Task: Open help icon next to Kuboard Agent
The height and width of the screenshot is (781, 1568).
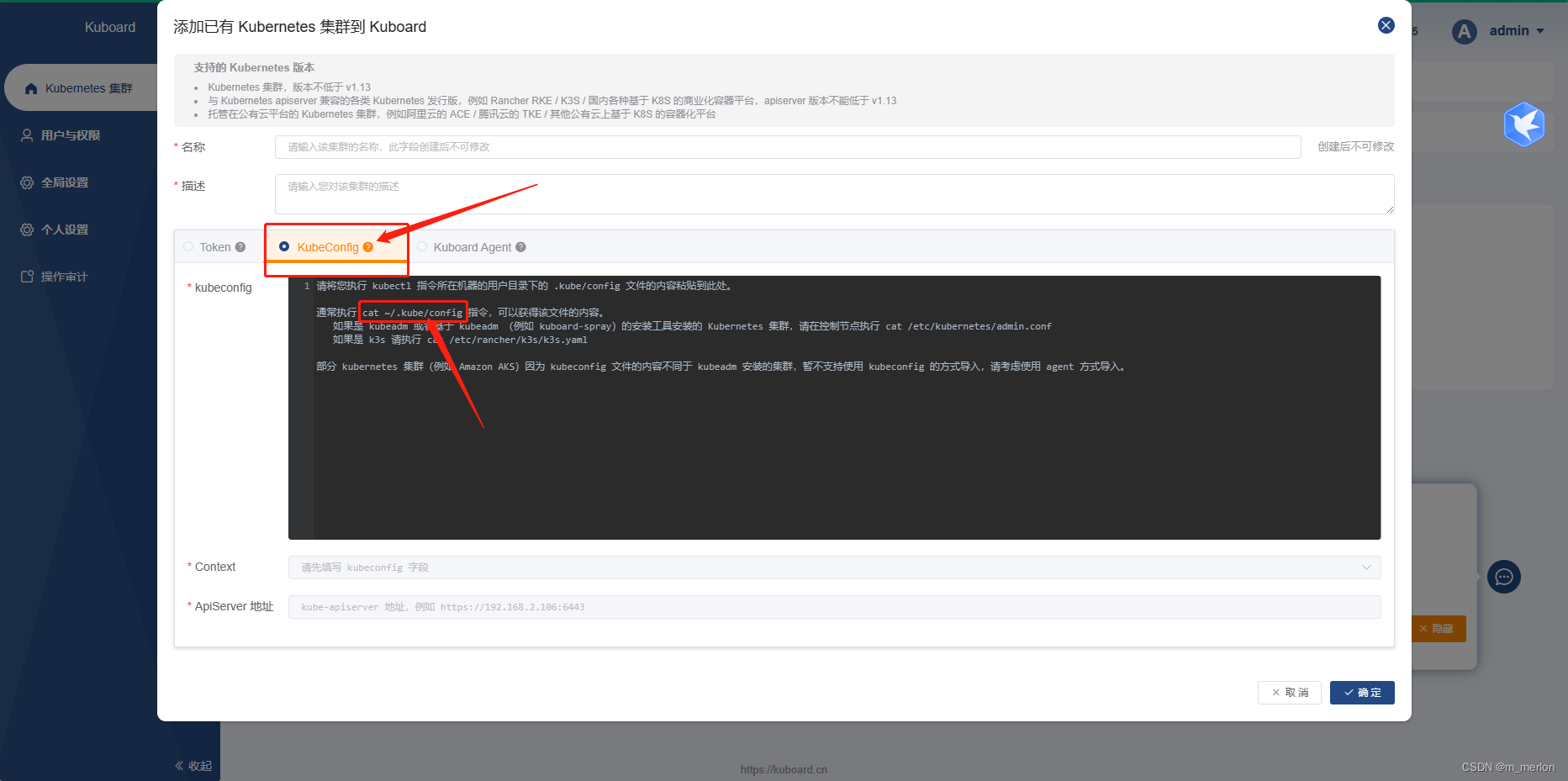Action: [521, 247]
